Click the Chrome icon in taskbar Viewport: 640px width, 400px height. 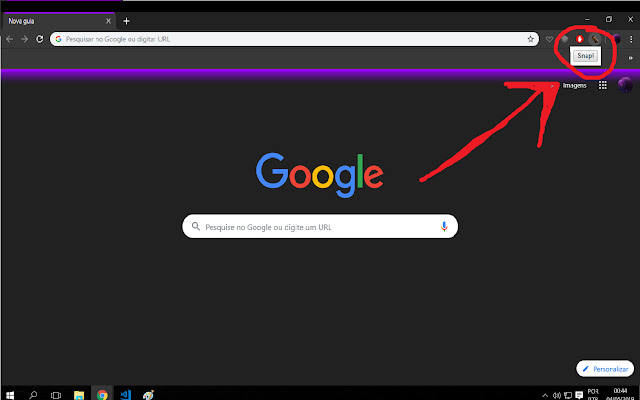(102, 395)
